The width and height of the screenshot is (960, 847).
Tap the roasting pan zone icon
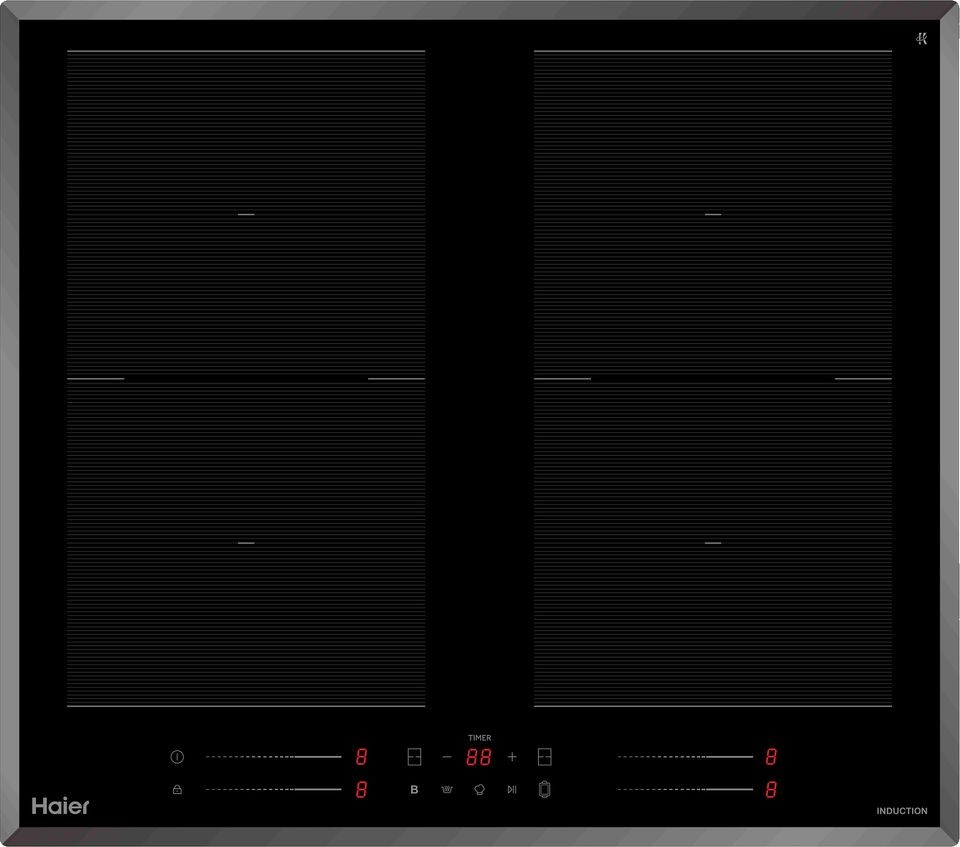click(544, 789)
